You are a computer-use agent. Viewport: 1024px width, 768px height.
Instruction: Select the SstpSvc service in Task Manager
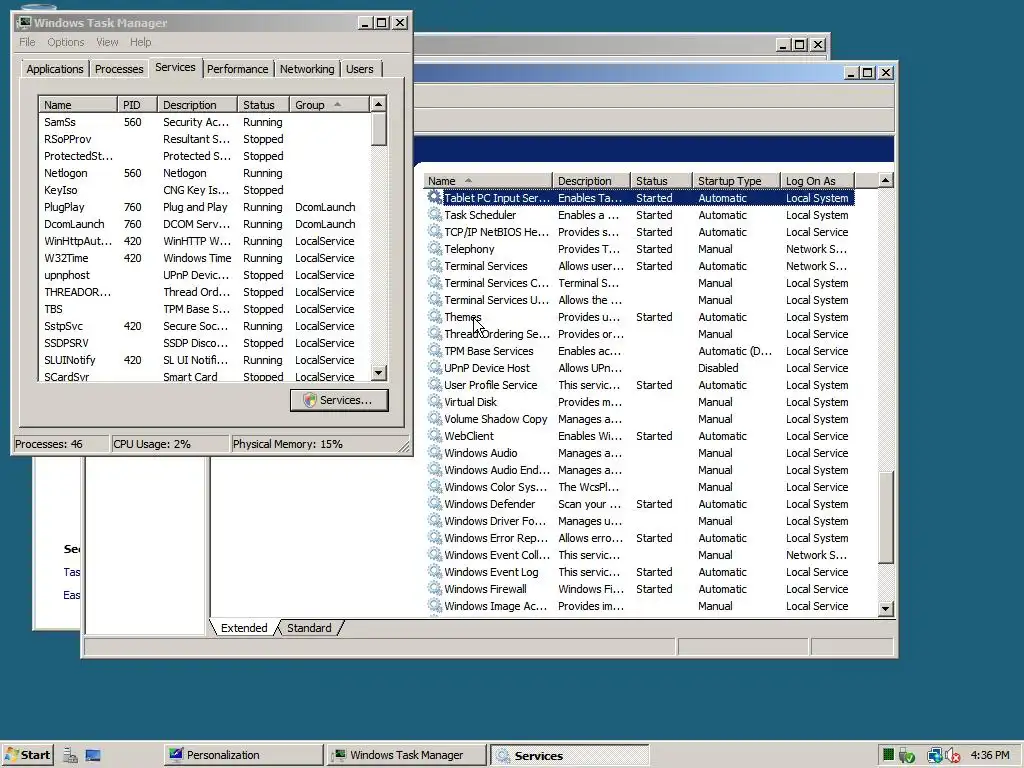[x=204, y=326]
